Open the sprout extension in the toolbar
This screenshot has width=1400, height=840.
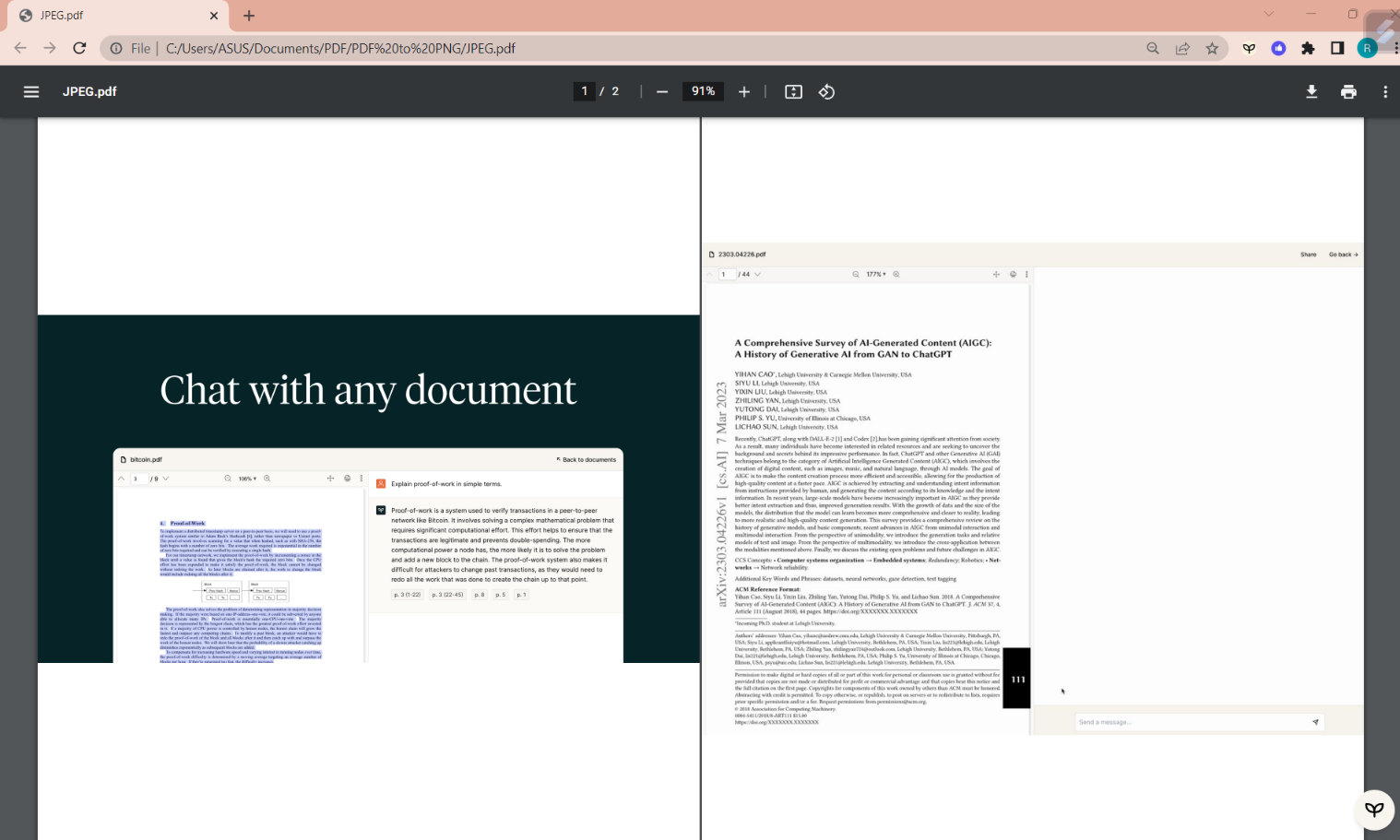click(x=1249, y=48)
